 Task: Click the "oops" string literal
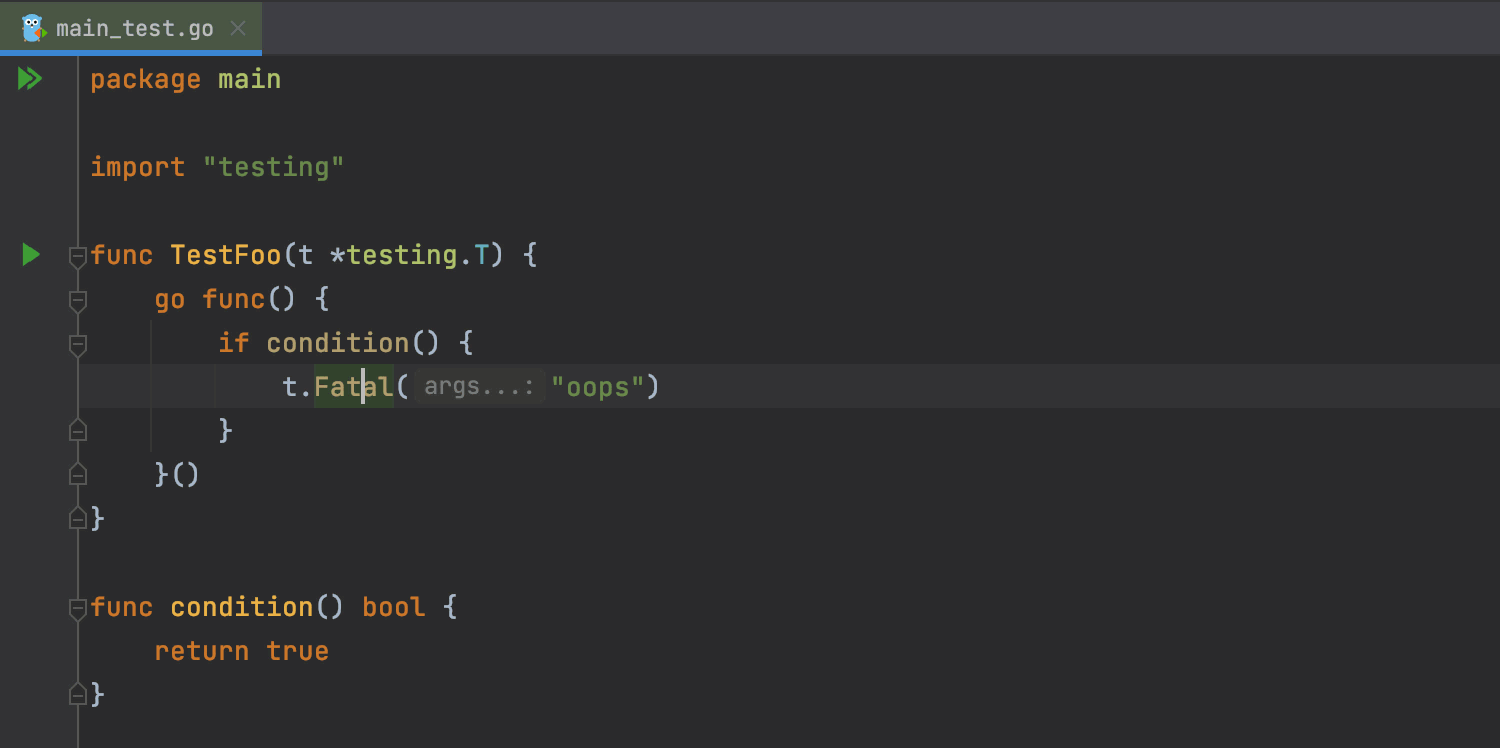[x=598, y=387]
